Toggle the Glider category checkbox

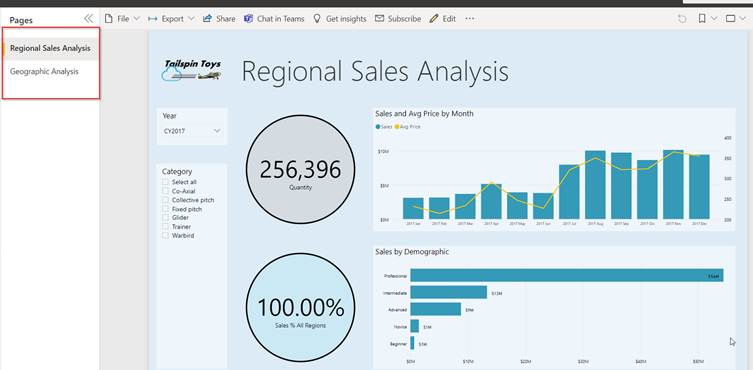[165, 218]
